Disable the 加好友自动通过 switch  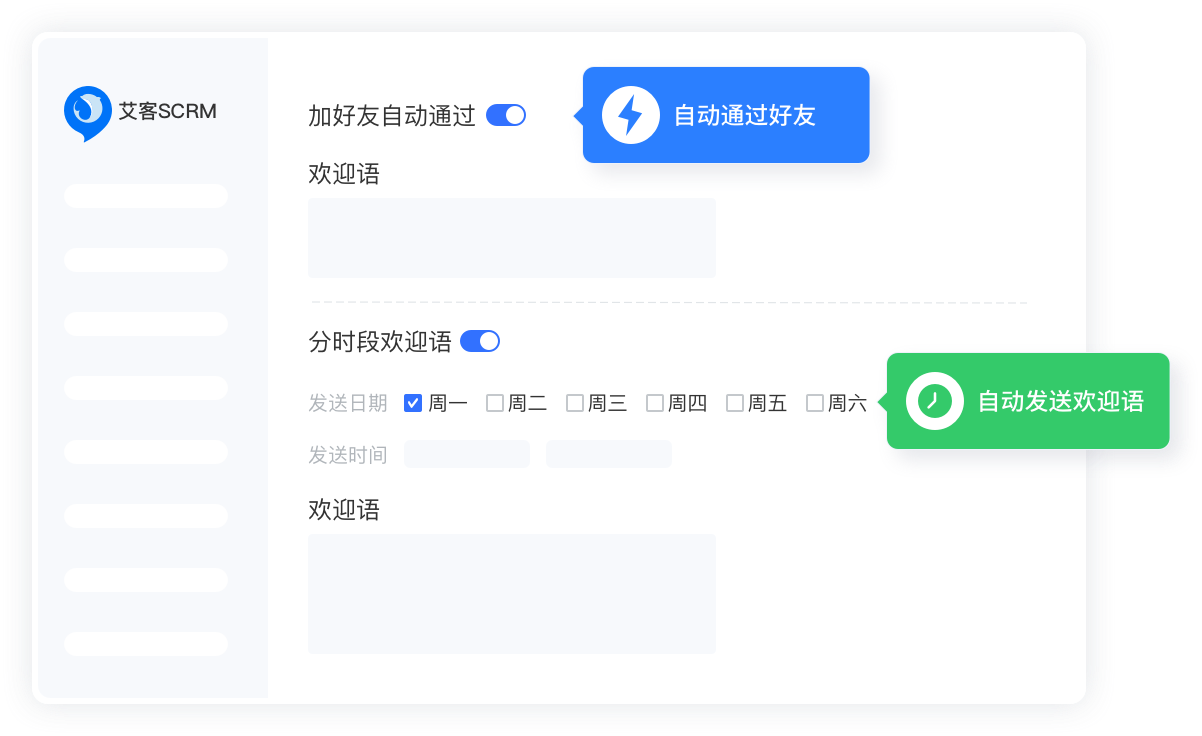[x=506, y=115]
